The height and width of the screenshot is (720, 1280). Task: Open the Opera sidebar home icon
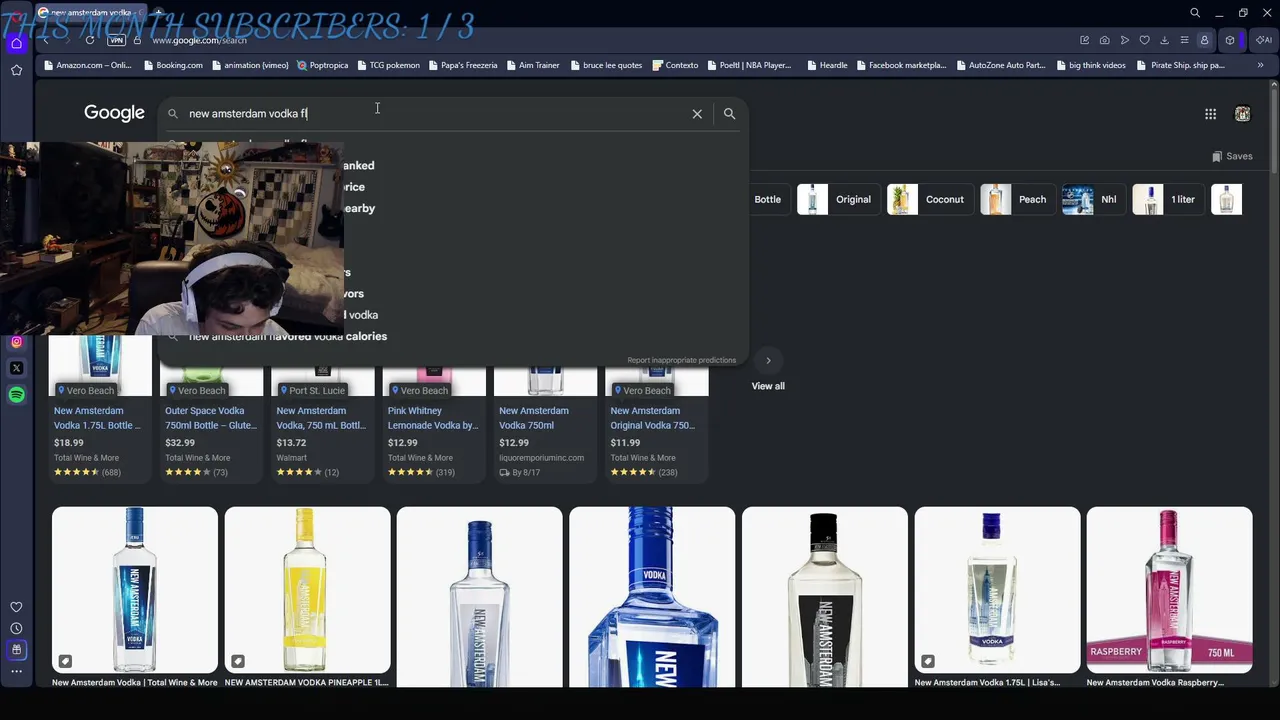click(x=16, y=43)
